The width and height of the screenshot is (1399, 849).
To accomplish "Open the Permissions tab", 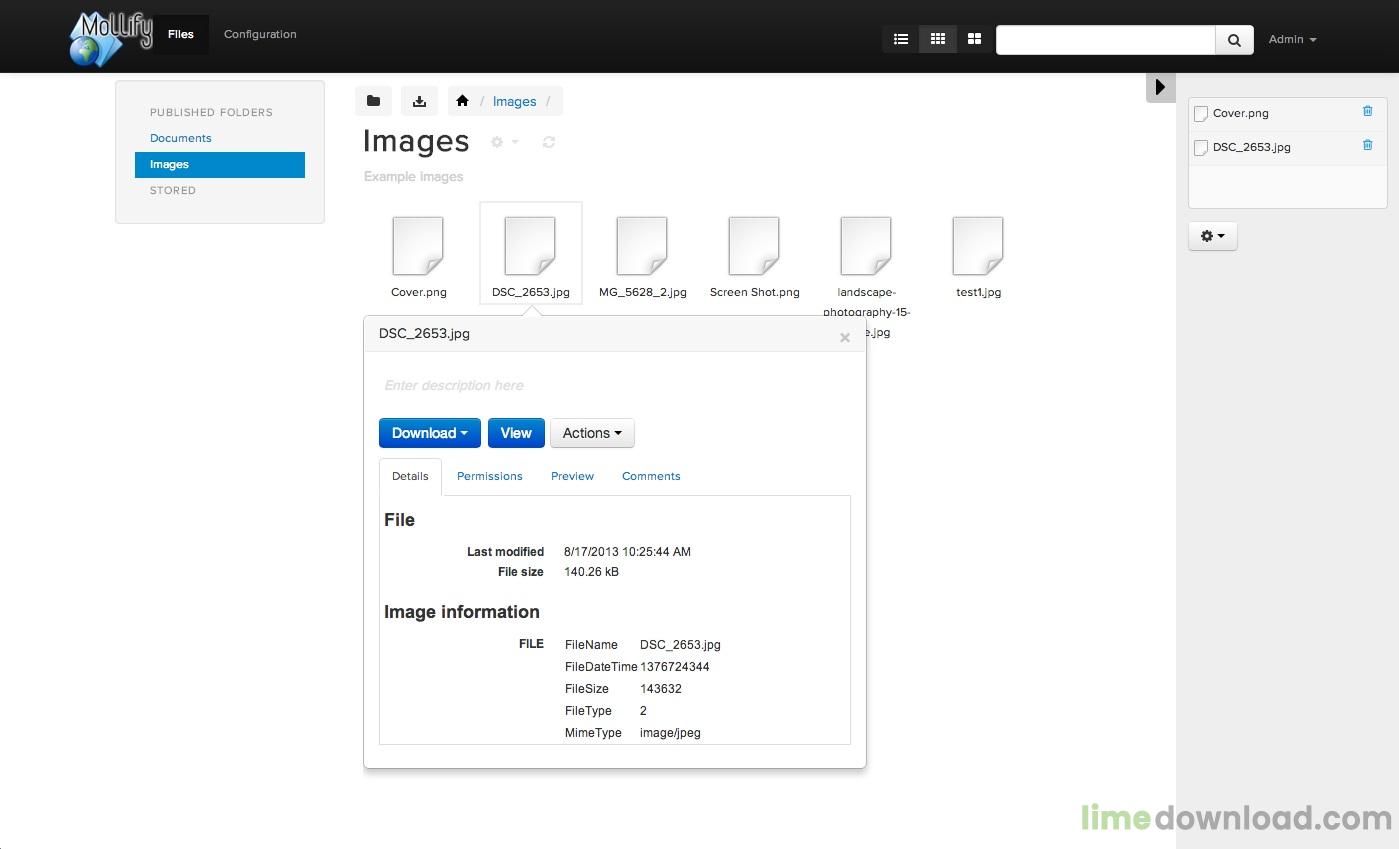I will 489,476.
